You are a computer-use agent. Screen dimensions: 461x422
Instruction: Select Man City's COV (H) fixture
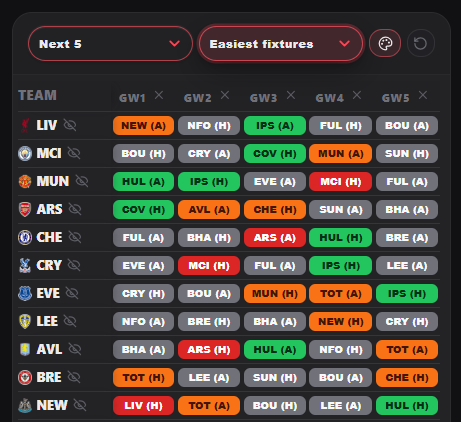pyautogui.click(x=275, y=154)
